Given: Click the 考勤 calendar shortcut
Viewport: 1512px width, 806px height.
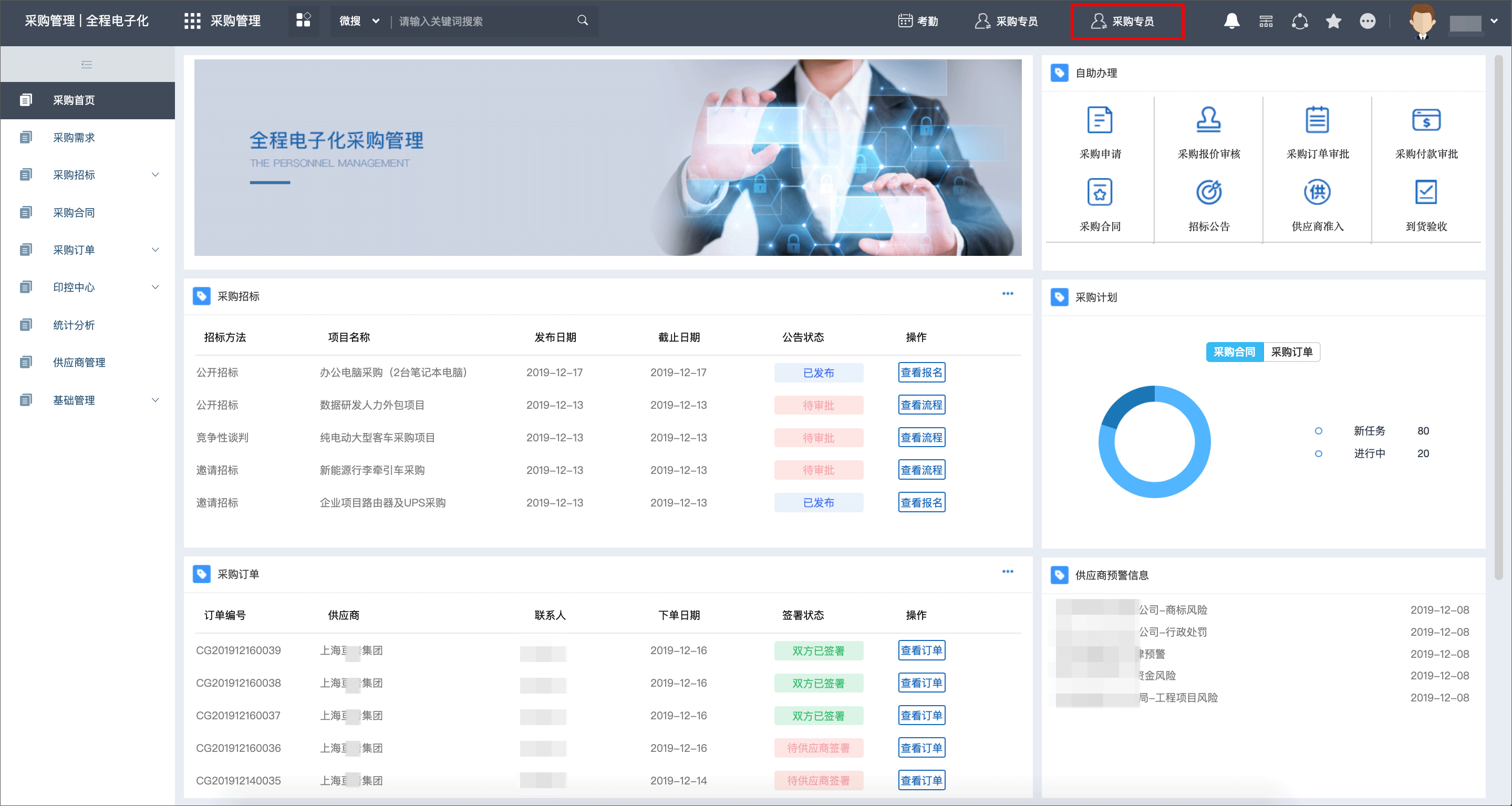Looking at the screenshot, I should (x=918, y=21).
